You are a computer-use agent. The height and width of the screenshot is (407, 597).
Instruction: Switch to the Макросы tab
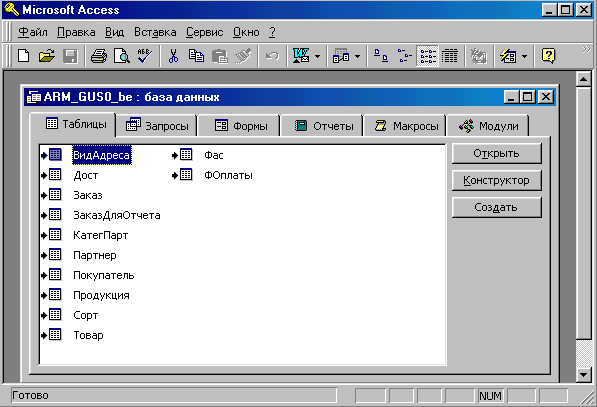tap(406, 126)
